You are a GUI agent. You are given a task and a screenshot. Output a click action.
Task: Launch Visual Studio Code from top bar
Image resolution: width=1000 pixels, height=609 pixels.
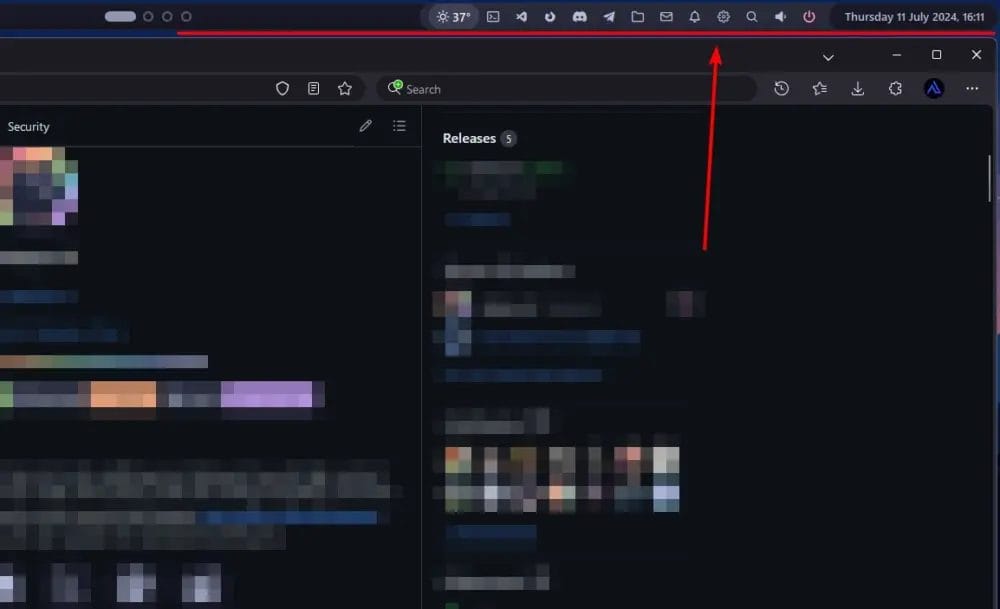pyautogui.click(x=521, y=17)
